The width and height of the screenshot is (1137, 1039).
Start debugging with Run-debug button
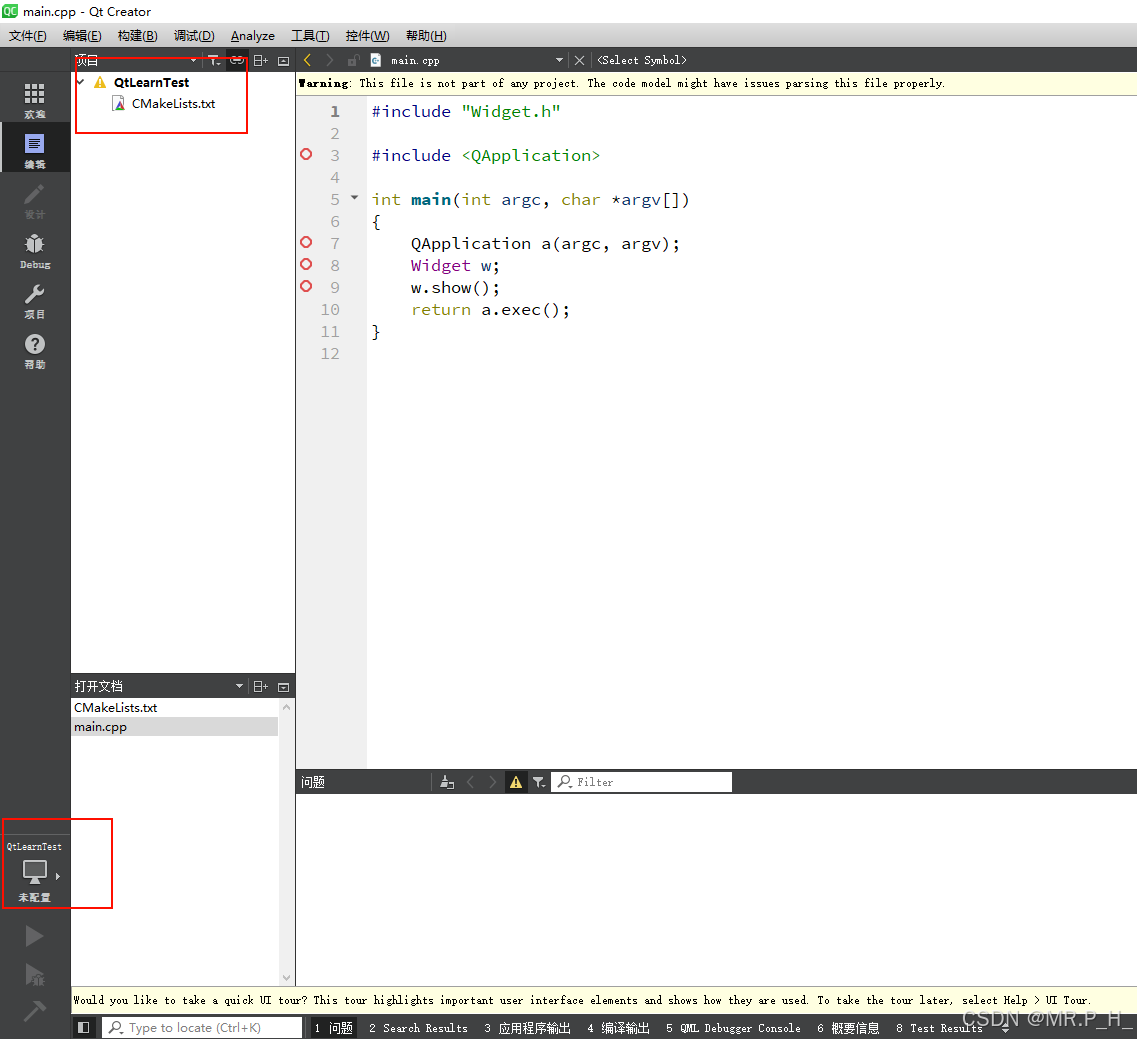34,974
